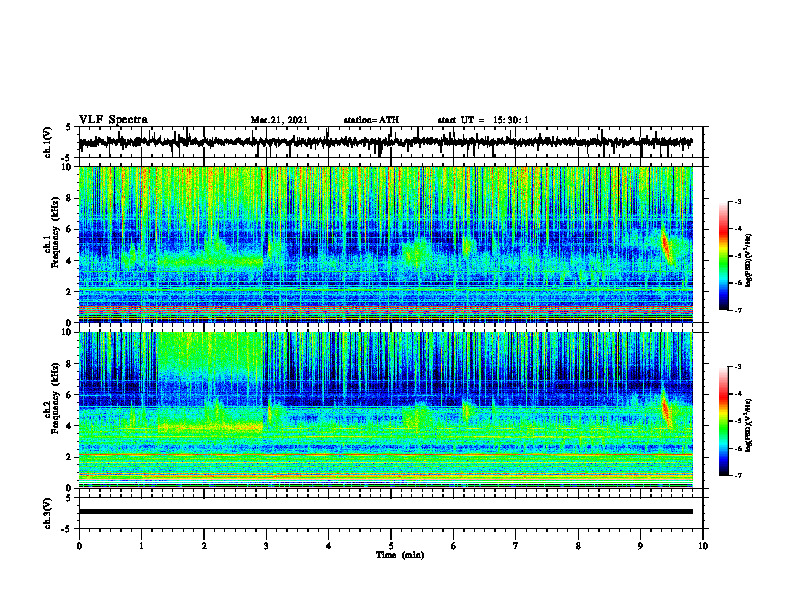Click the ch.1 waveform trace

[385, 142]
